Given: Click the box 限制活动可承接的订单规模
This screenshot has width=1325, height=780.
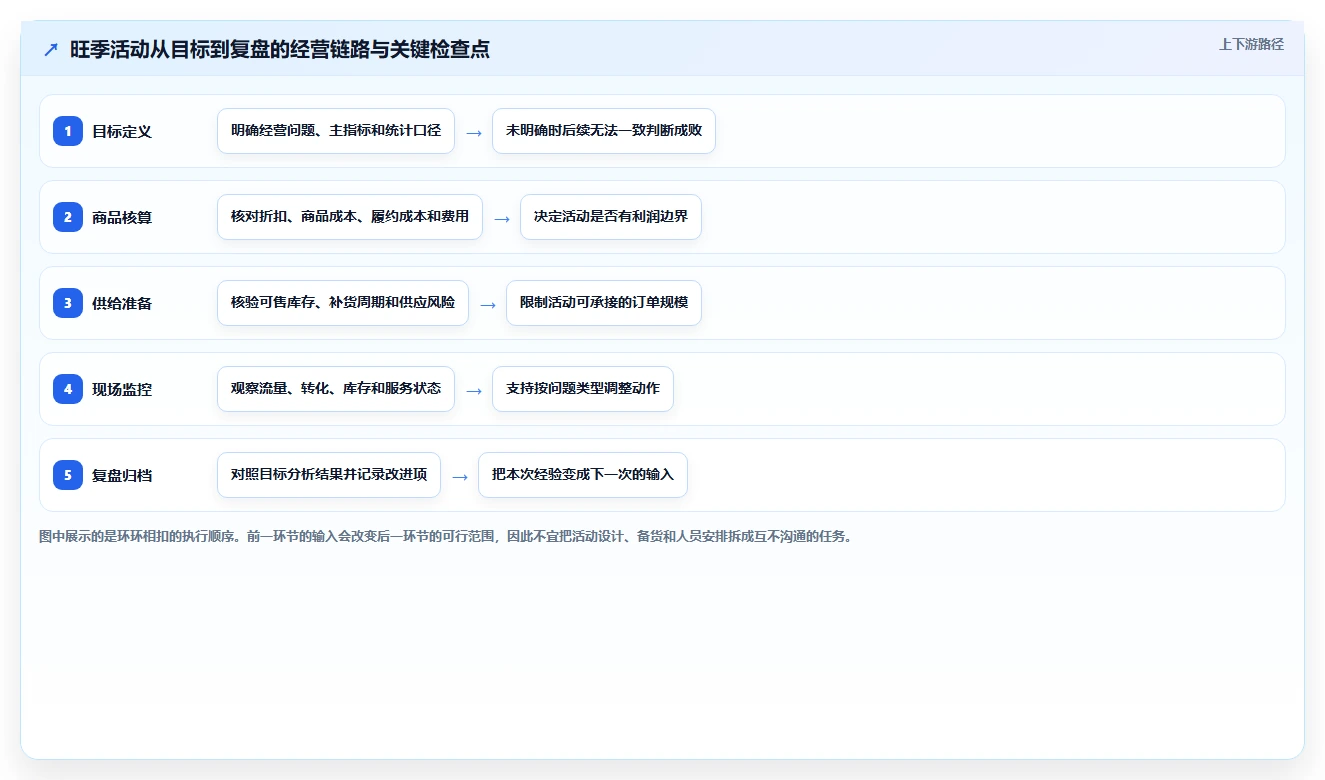Looking at the screenshot, I should [604, 303].
